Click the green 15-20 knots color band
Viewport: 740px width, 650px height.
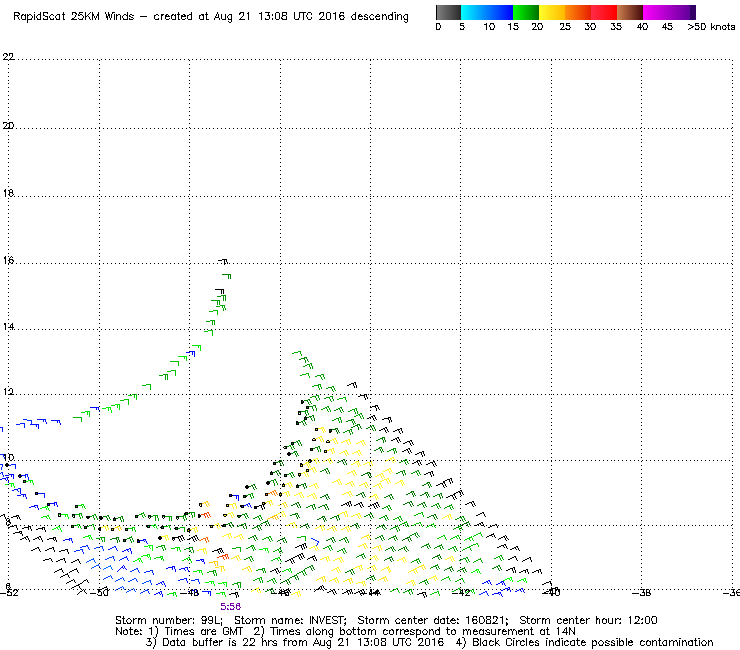point(526,12)
